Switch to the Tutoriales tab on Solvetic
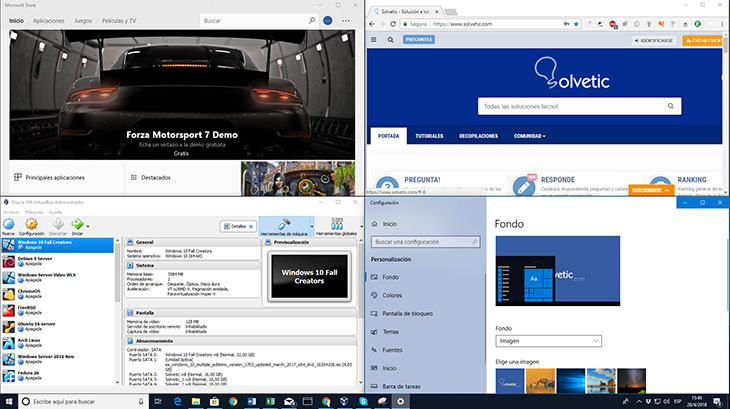This screenshot has width=730, height=409. point(429,136)
